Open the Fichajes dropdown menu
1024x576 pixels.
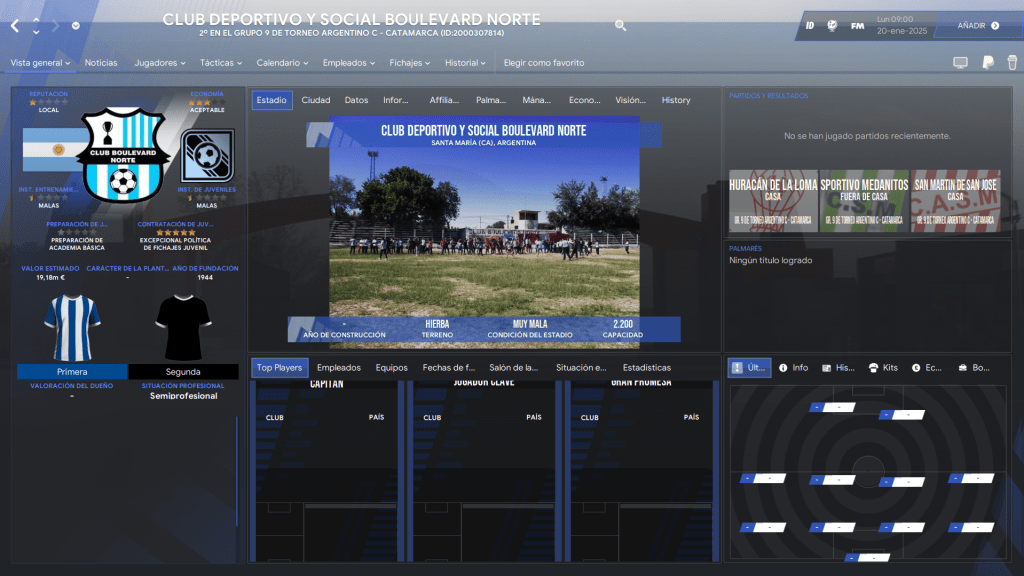pos(410,63)
